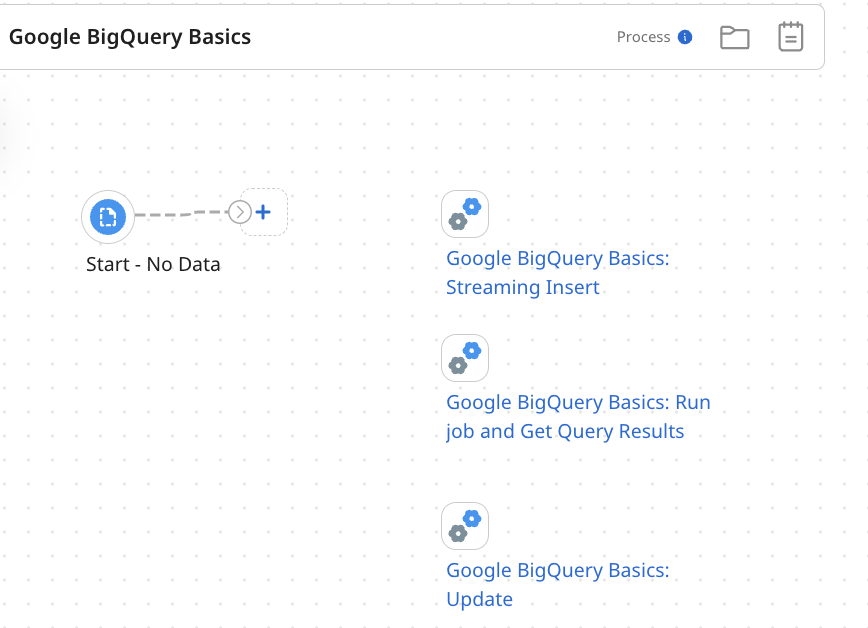
Task: Open the Google BigQuery Basics: Streaming Insert link
Action: [x=557, y=272]
